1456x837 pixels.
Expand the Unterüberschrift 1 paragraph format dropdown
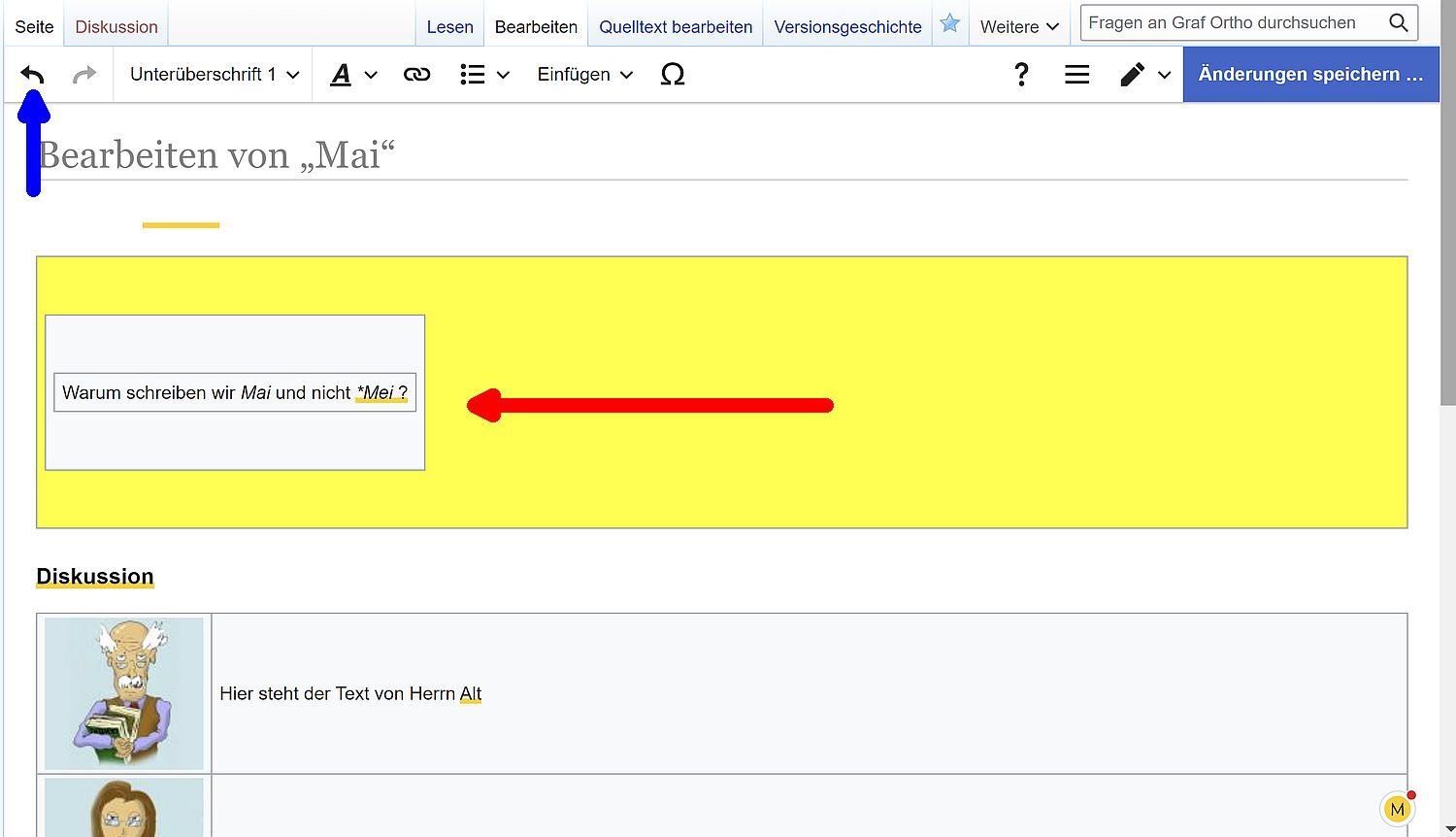(x=214, y=75)
